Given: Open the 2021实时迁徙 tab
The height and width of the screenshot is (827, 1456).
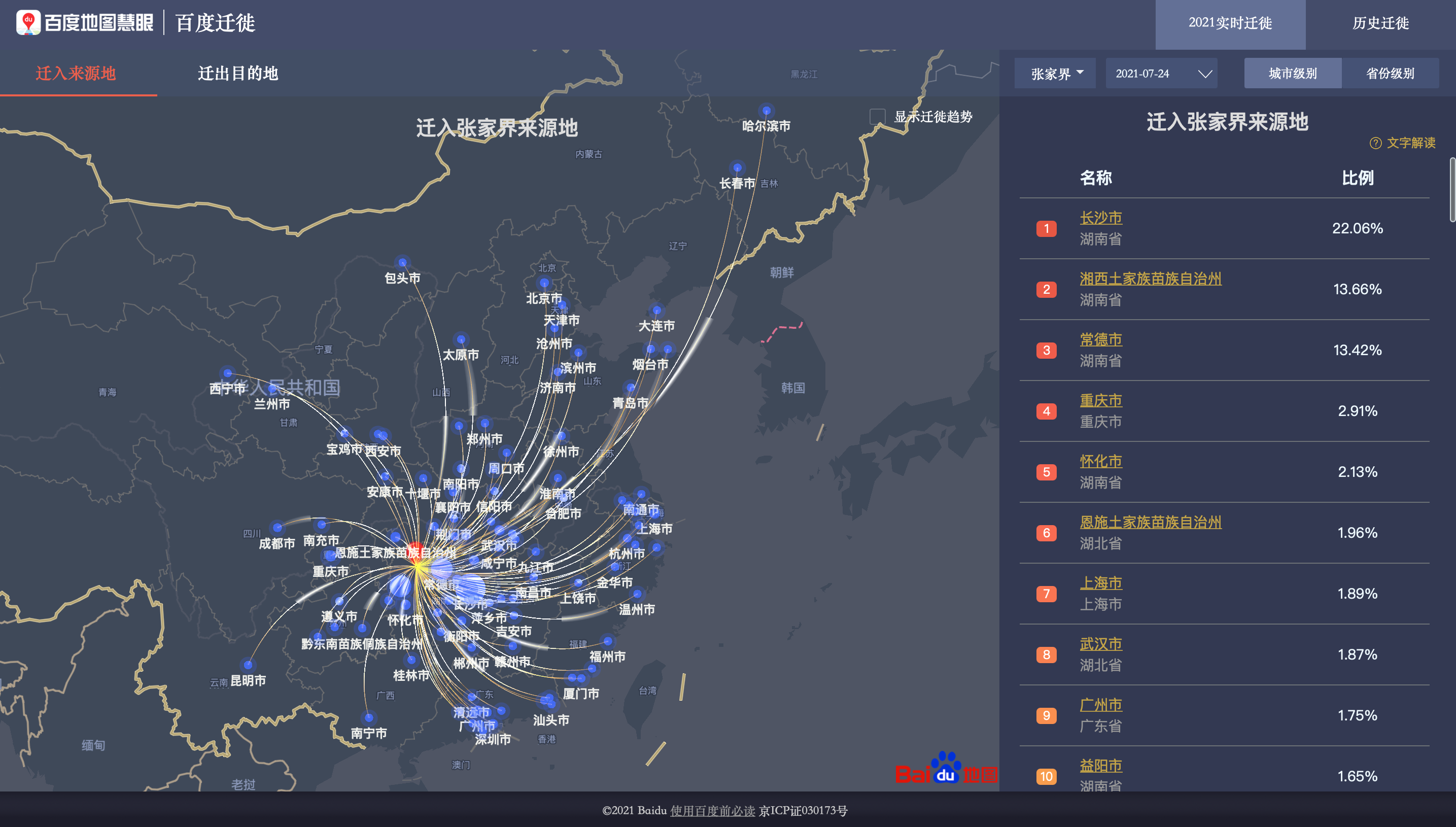Looking at the screenshot, I should tap(1230, 23).
